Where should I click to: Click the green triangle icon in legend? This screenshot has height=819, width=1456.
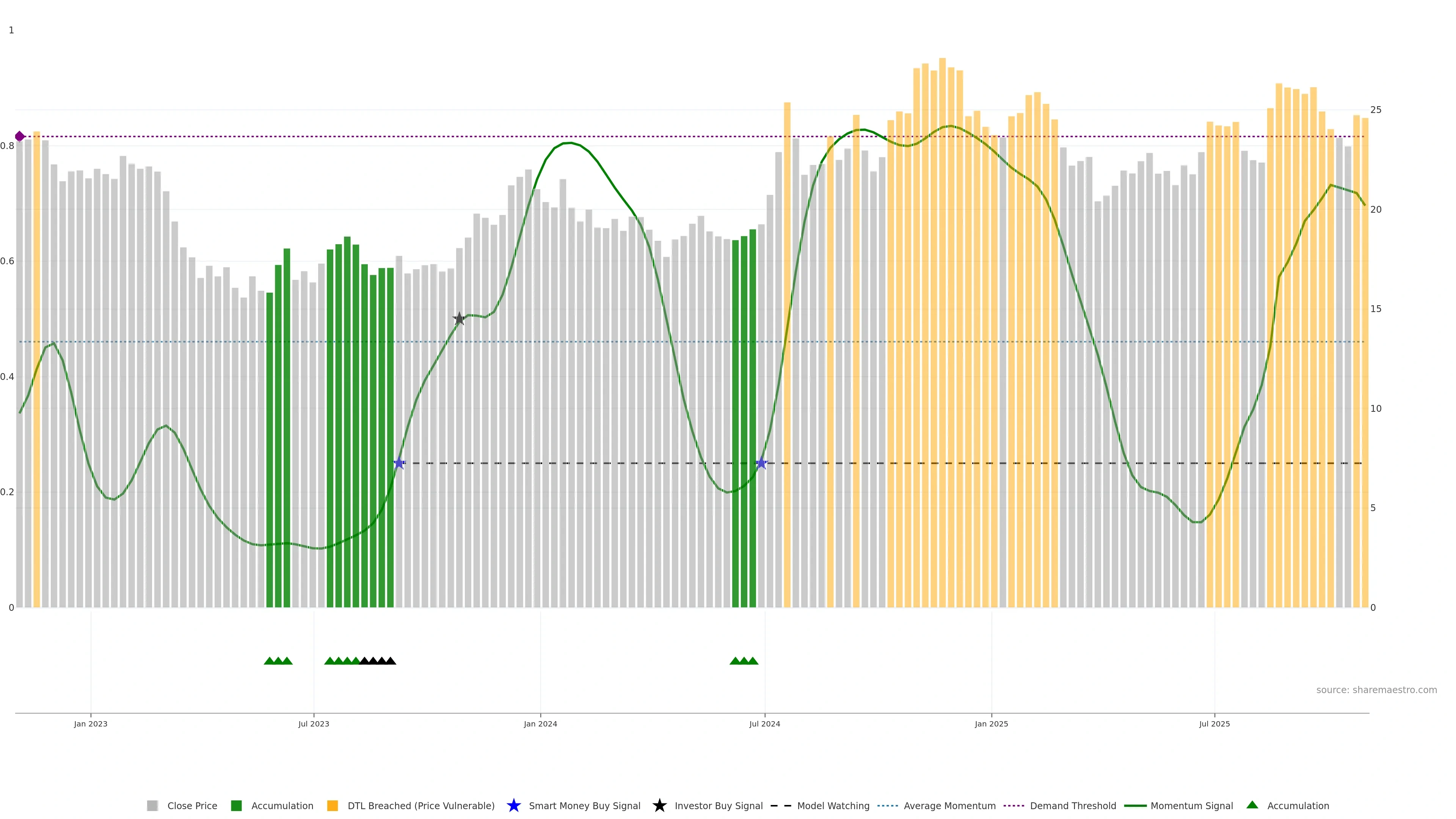point(1252,805)
